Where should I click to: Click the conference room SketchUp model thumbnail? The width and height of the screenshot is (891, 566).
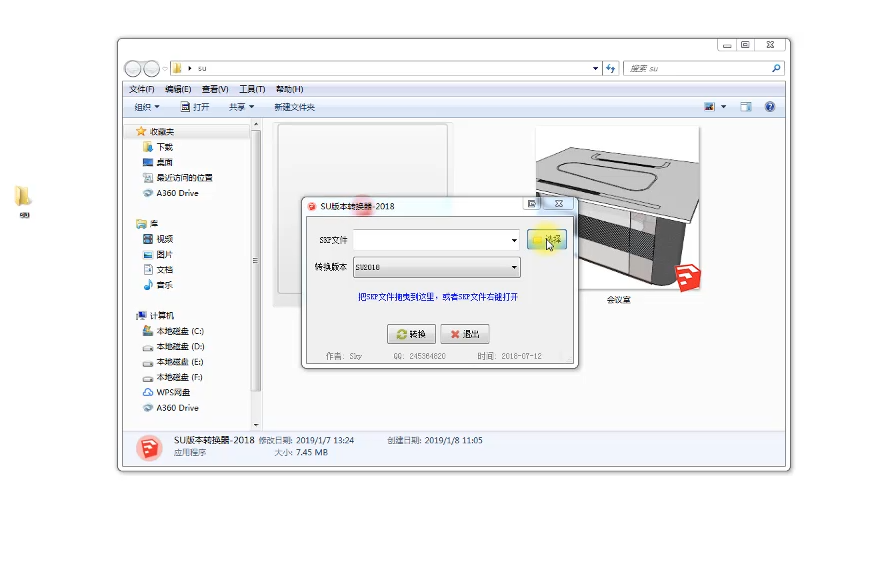point(618,209)
